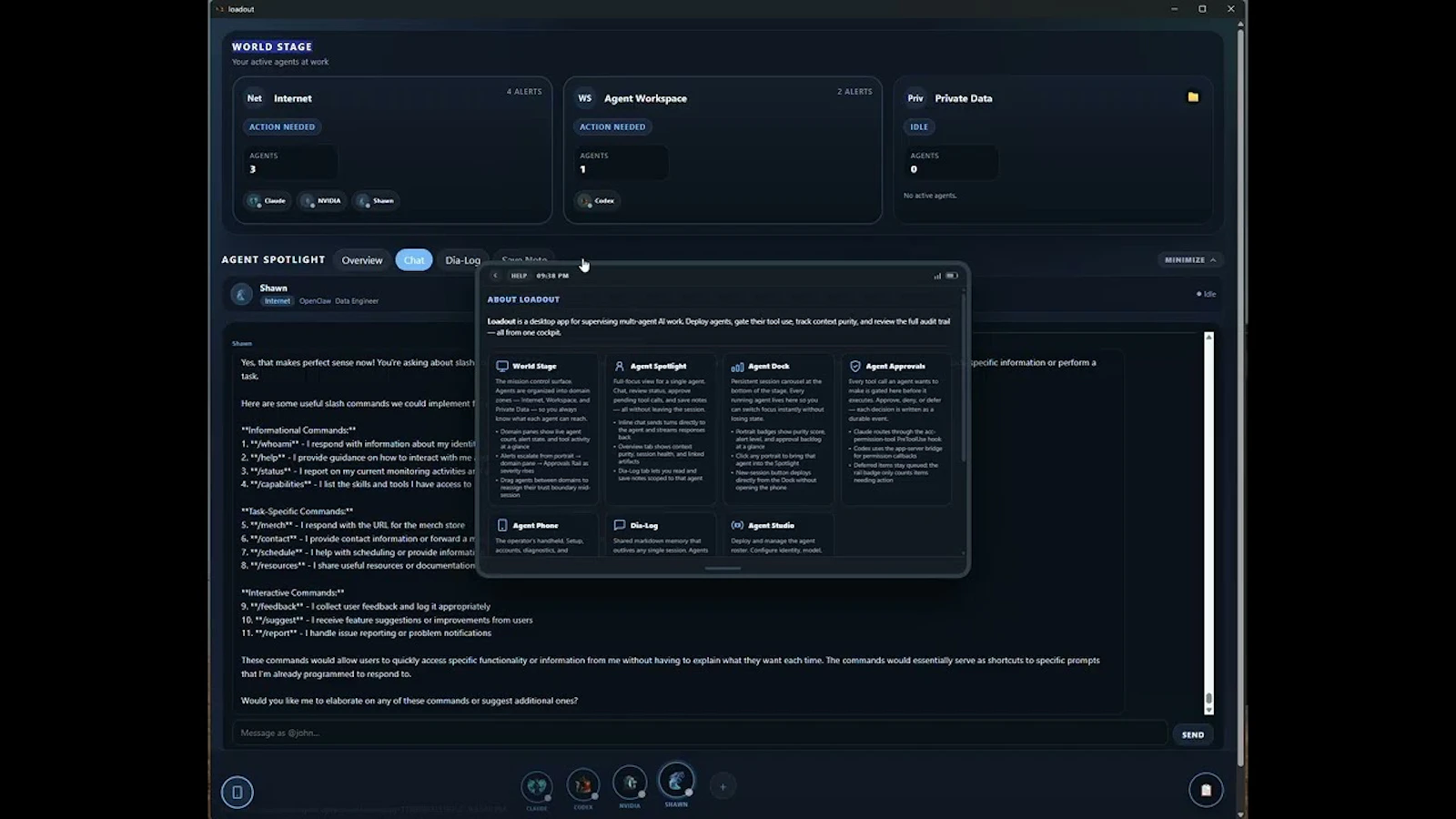
Task: Switch to the Overview tab
Action: (361, 260)
